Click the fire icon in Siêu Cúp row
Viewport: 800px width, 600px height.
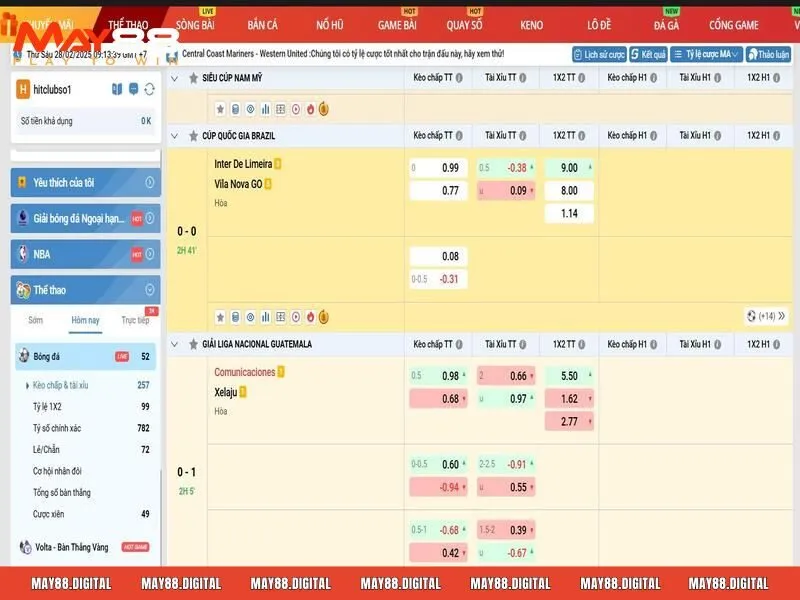tap(311, 109)
